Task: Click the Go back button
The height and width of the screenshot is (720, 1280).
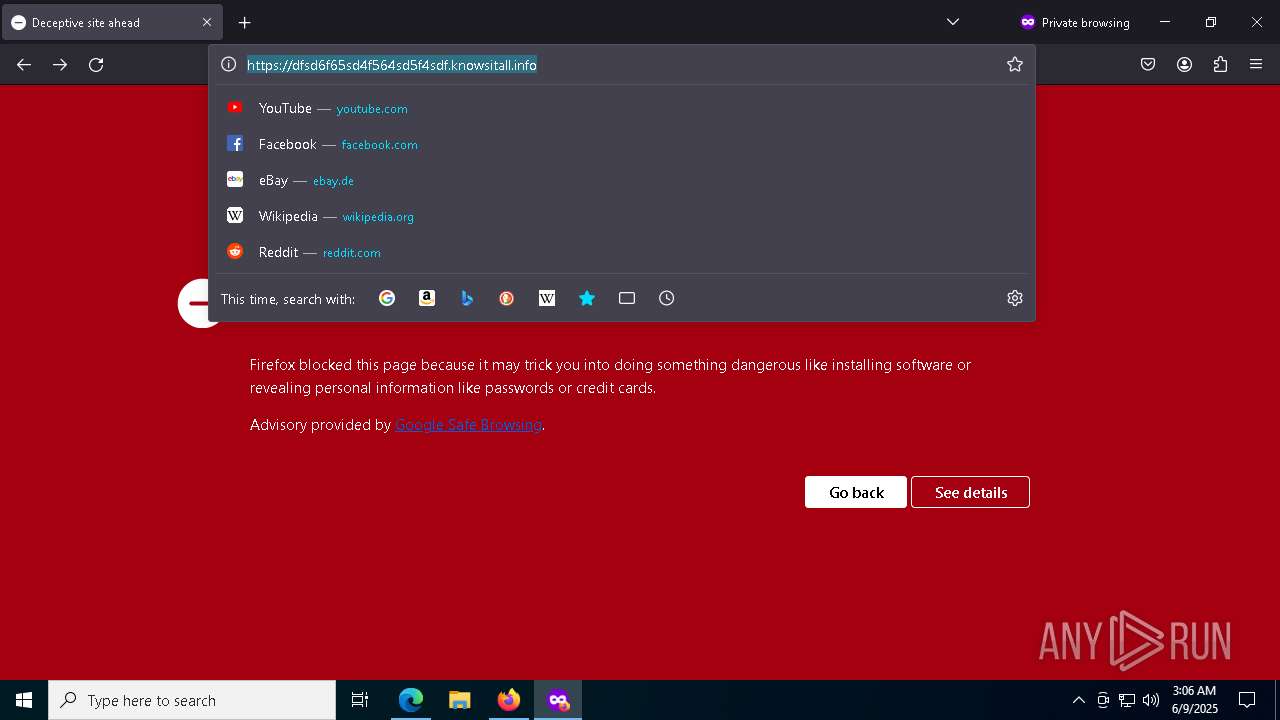Action: (x=856, y=492)
